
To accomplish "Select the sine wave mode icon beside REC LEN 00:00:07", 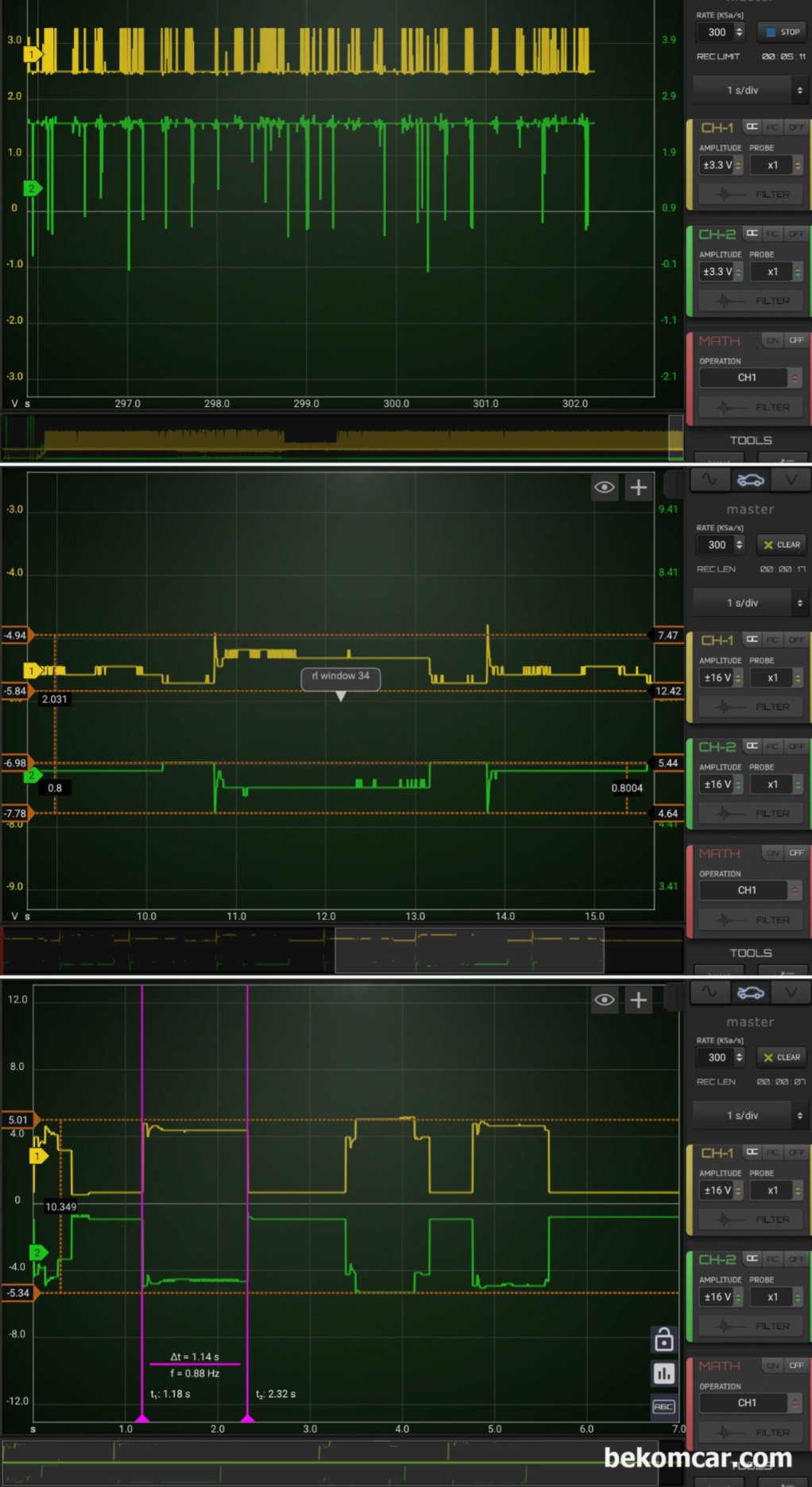I will pos(709,993).
